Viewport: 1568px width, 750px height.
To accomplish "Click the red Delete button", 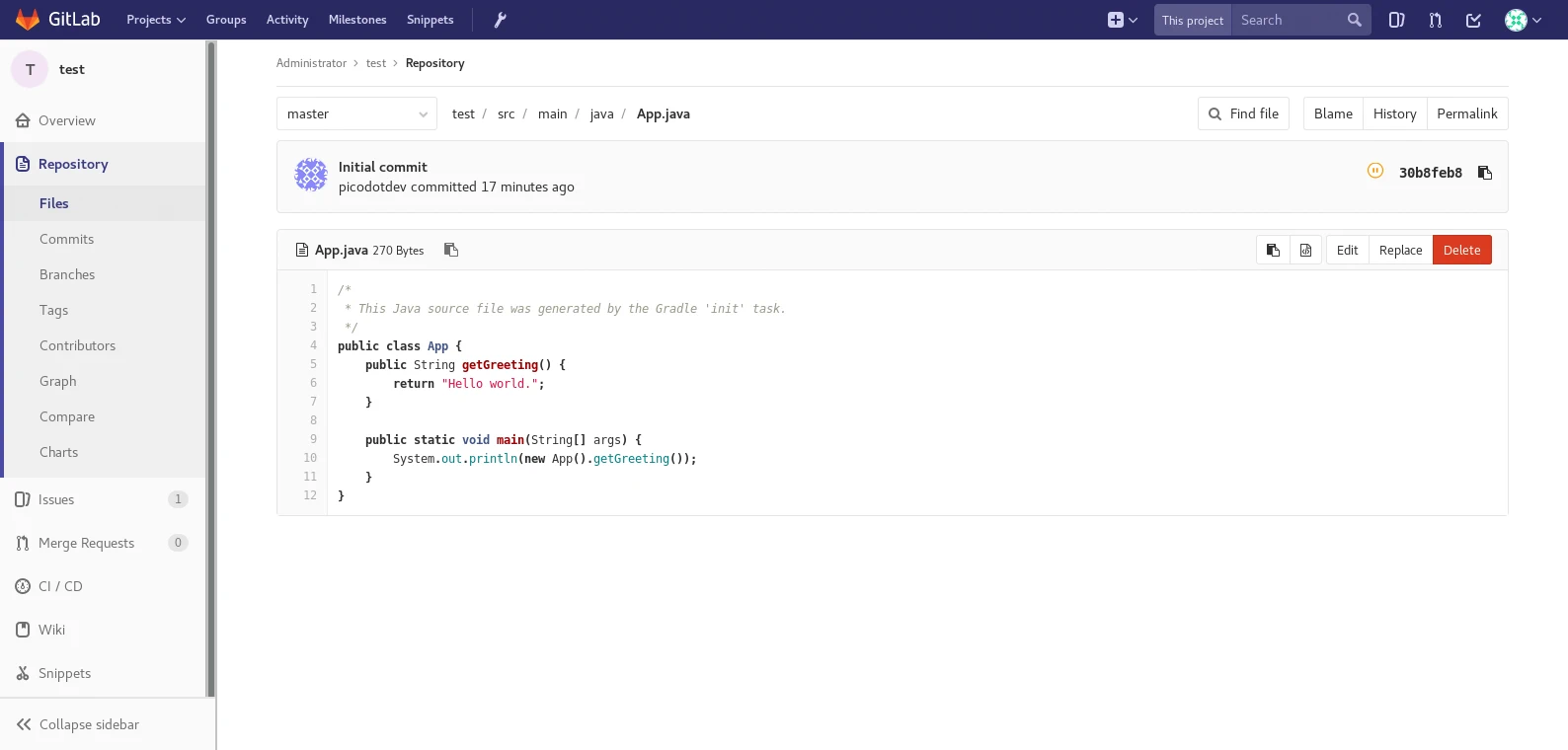I will 1461,251.
